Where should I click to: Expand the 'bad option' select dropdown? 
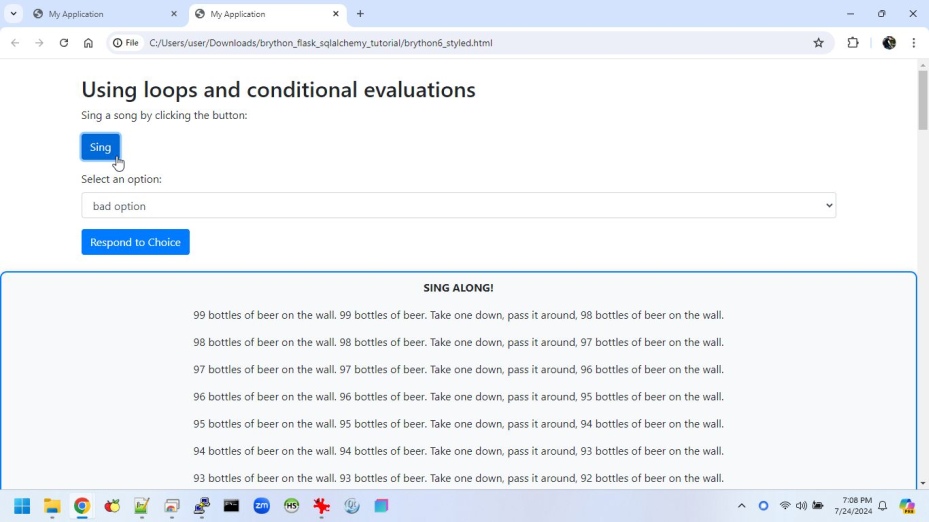tap(458, 206)
